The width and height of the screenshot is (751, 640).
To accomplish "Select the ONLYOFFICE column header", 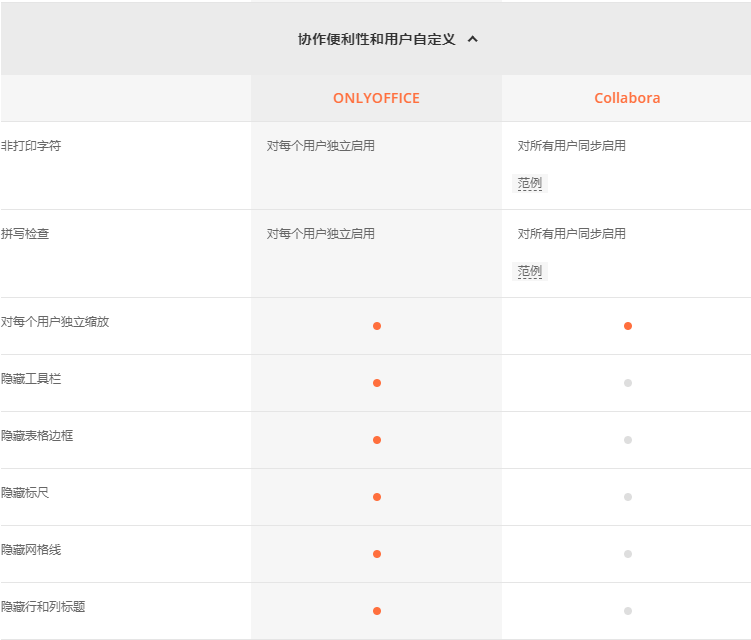I will 376,98.
